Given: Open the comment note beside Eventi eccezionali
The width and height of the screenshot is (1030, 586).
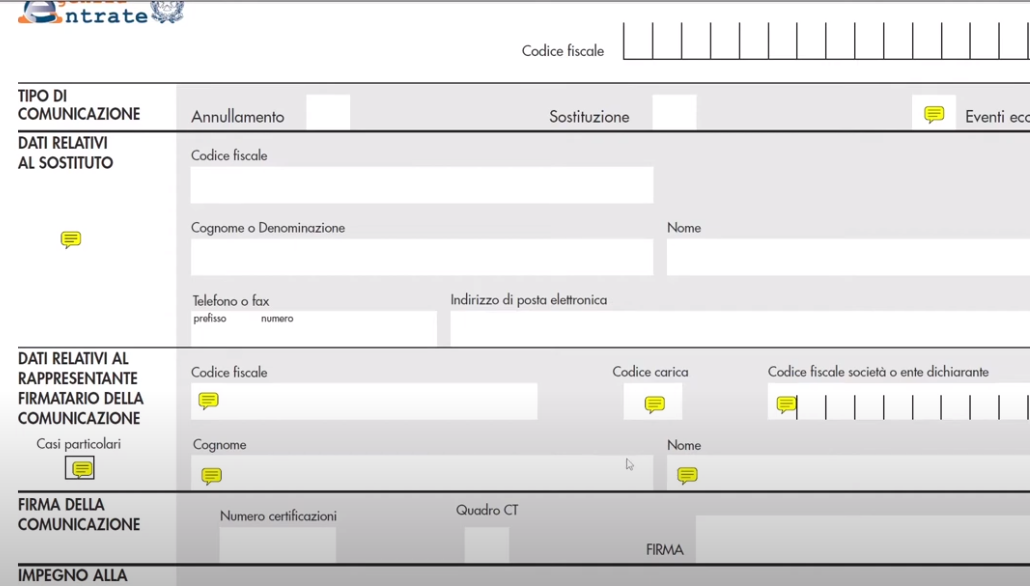Looking at the screenshot, I should coord(934,114).
